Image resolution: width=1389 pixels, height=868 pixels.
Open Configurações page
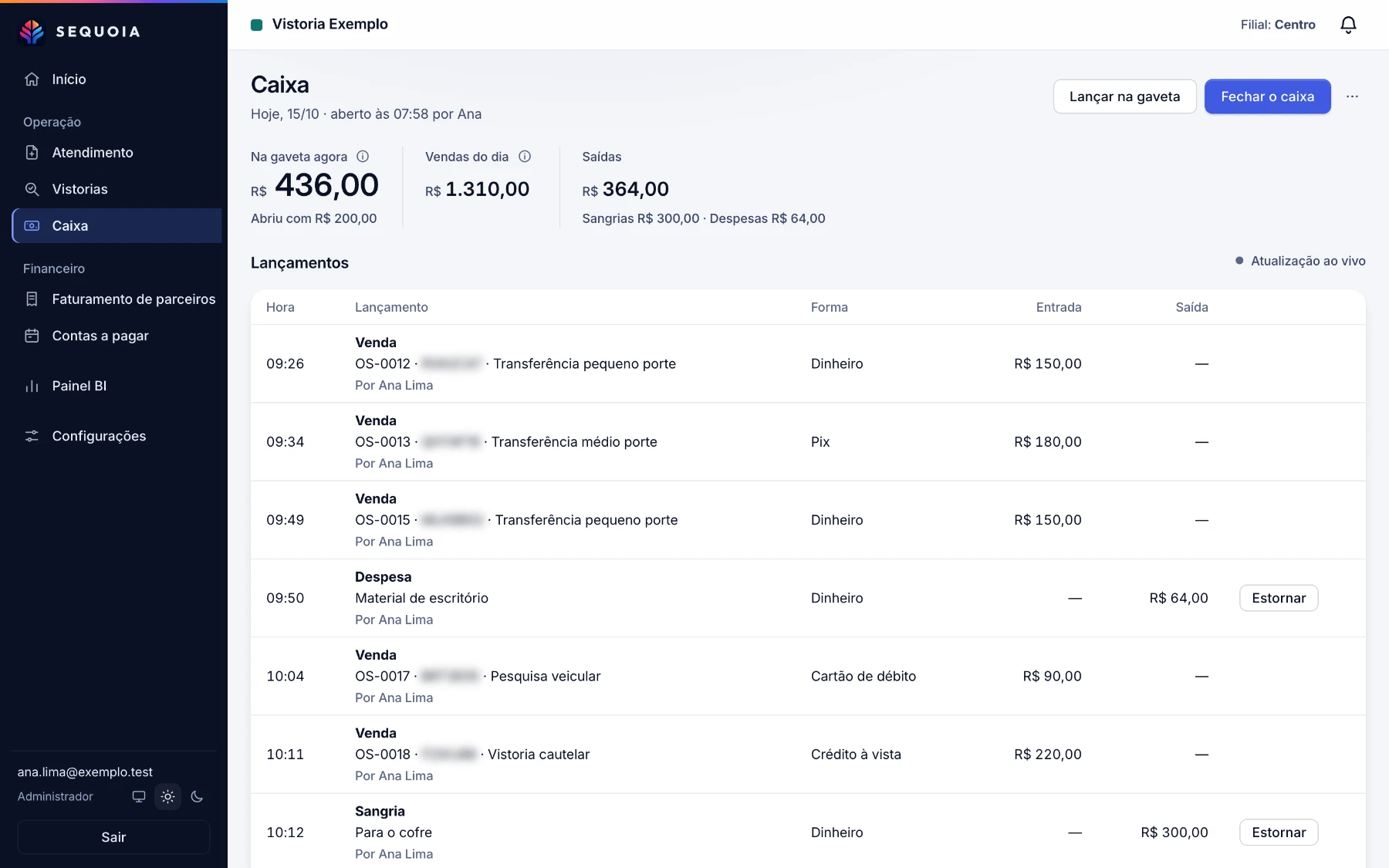117,436
